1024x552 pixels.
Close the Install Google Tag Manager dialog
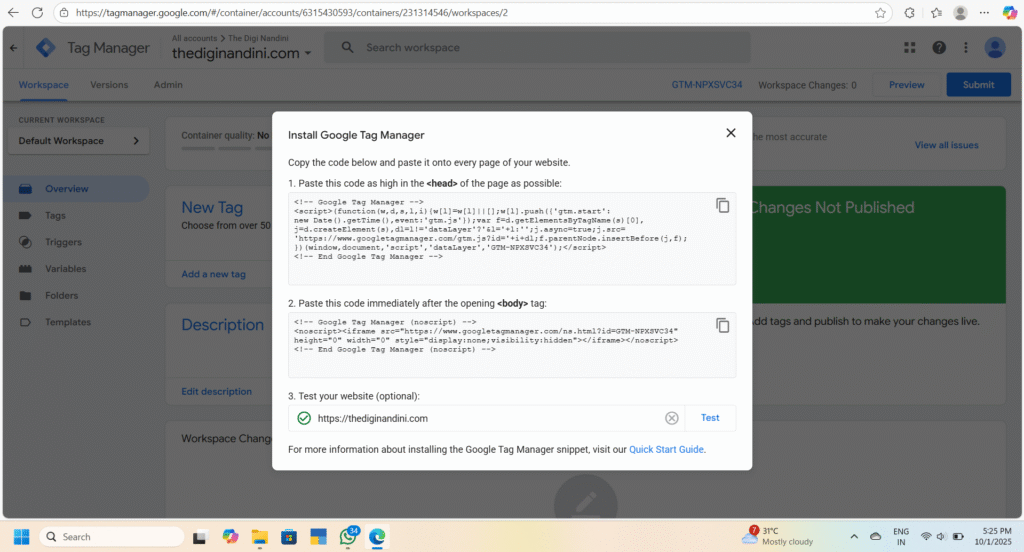click(x=730, y=133)
